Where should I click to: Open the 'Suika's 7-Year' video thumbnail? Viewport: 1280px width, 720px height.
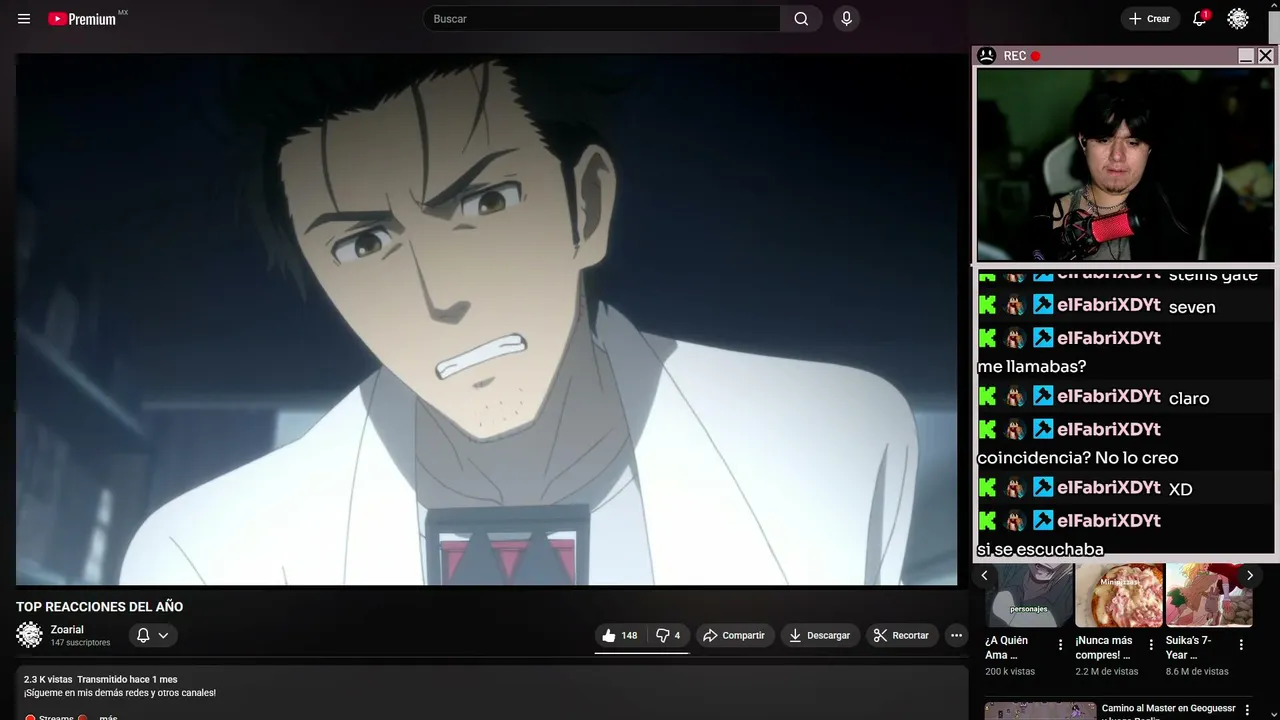(x=1209, y=596)
